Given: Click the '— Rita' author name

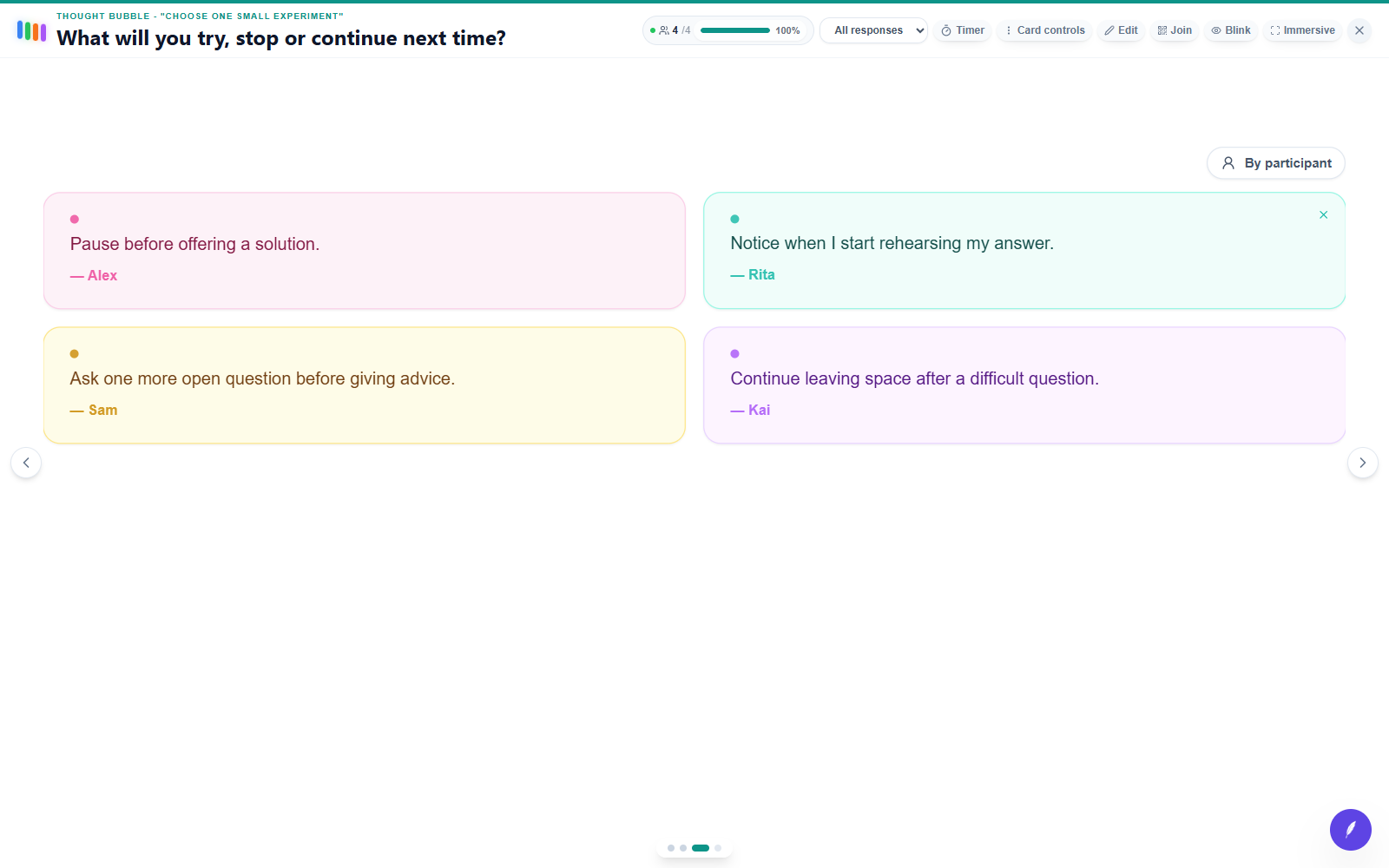Looking at the screenshot, I should click(x=753, y=274).
